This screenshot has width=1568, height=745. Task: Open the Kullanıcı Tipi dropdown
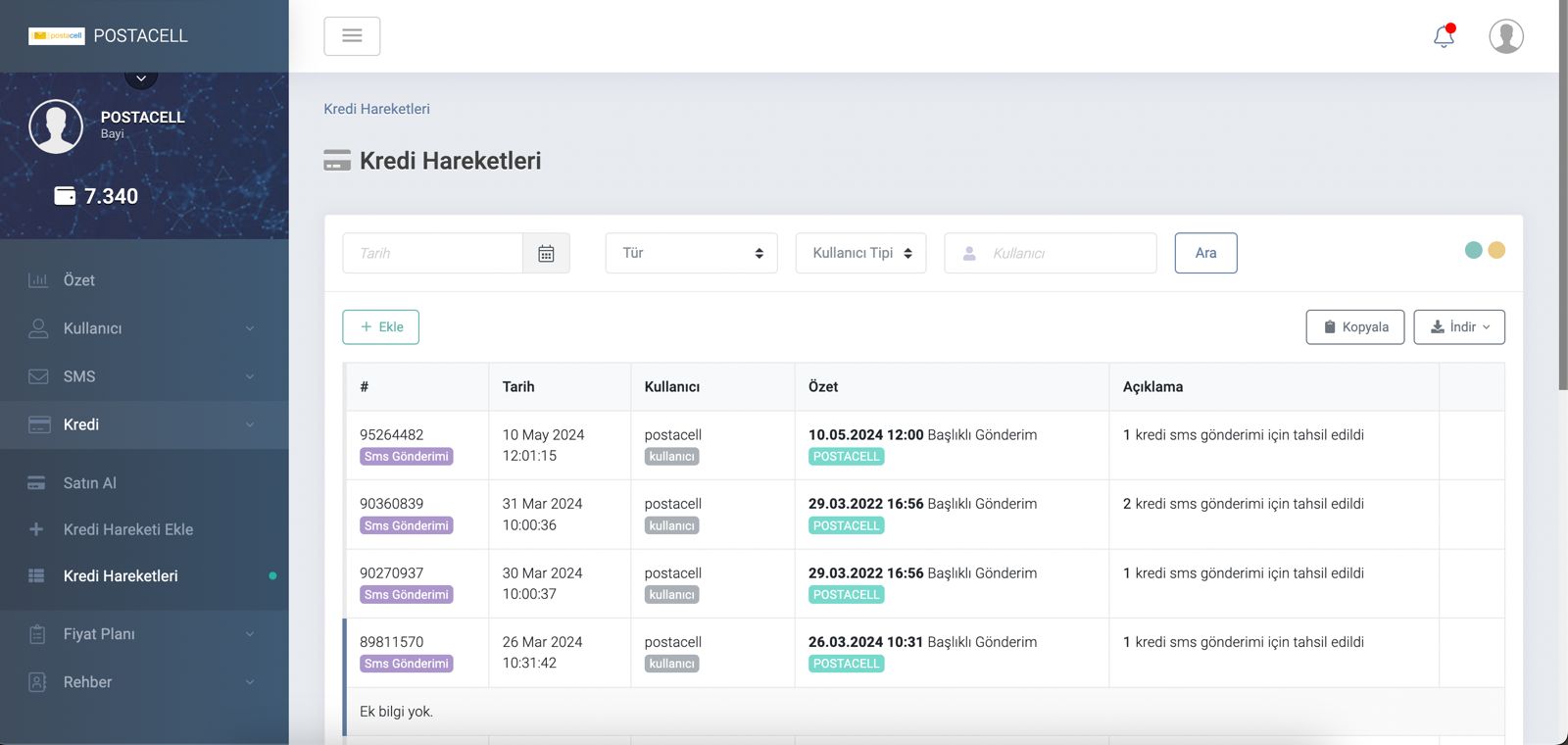[861, 253]
